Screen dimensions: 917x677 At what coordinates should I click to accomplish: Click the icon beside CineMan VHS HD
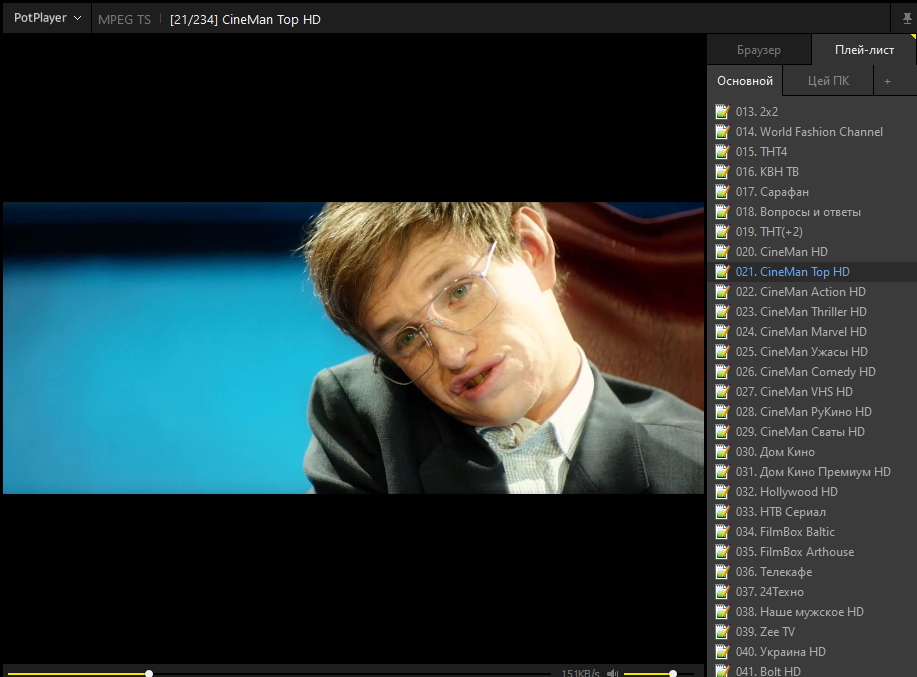[723, 392]
